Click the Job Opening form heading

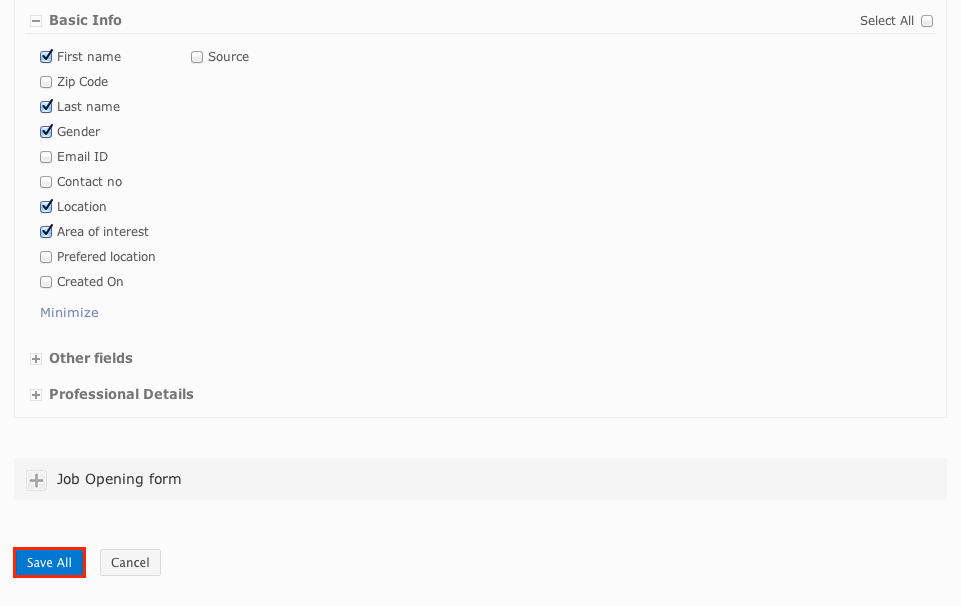coord(119,479)
